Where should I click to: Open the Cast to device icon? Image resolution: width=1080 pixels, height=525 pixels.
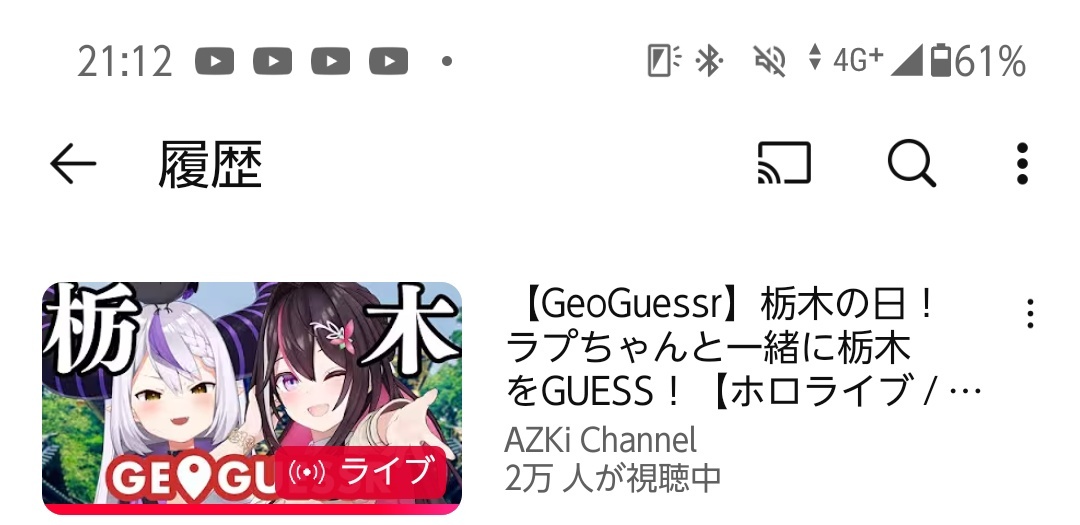(784, 163)
